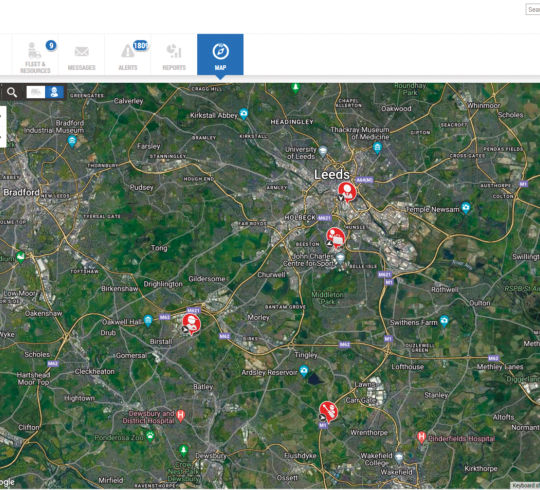
Task: Click the Gildersome label
Action: click(x=207, y=279)
